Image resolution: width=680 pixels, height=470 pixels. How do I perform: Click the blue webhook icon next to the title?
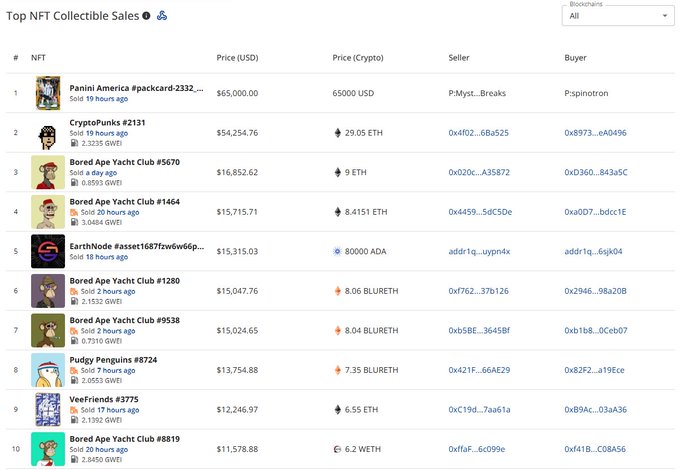tap(162, 16)
